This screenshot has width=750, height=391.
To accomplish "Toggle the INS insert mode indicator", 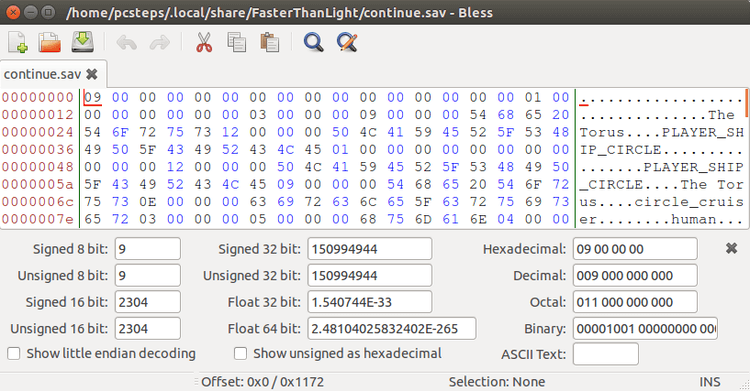I will (710, 382).
